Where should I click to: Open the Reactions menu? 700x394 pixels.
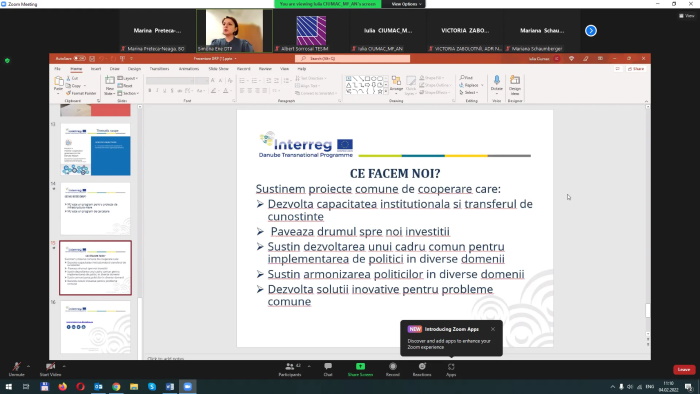coord(422,369)
